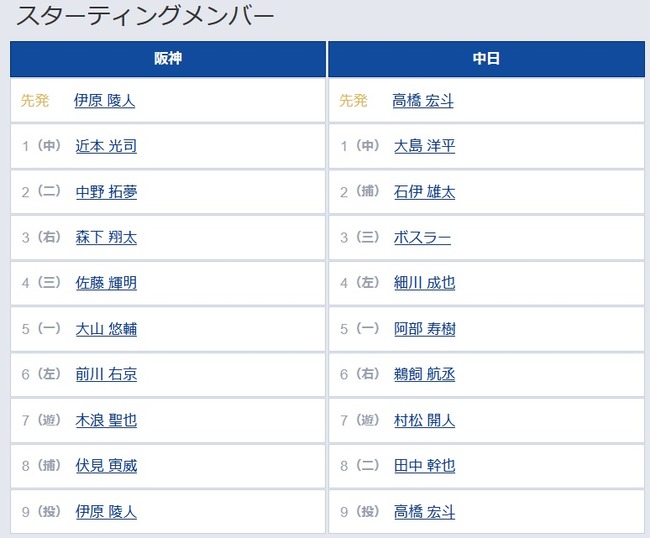The height and width of the screenshot is (538, 650).
Task: Click 鵜飼 航丞 player link
Action: tap(424, 374)
